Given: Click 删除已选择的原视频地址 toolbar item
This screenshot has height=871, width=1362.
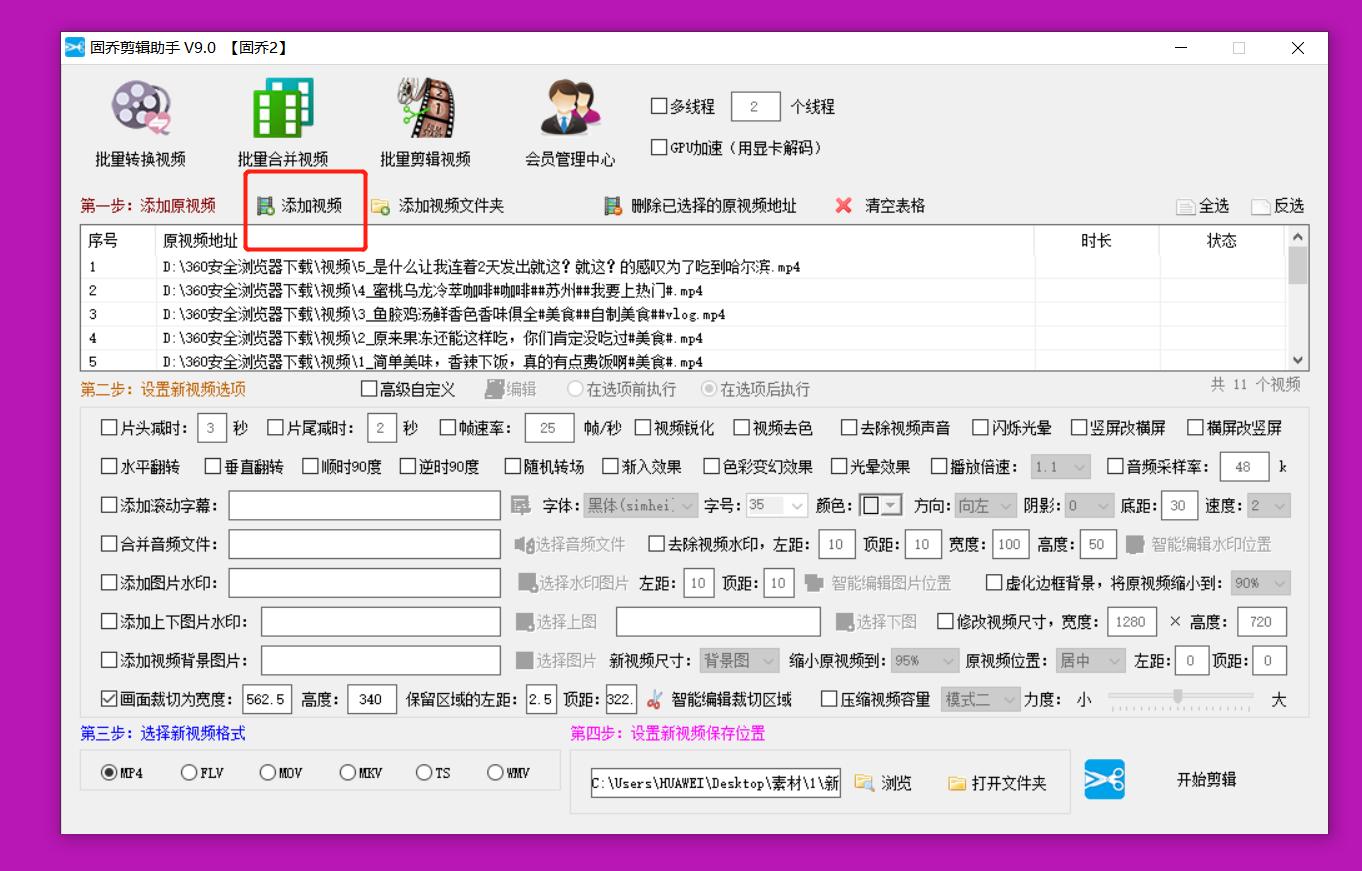Looking at the screenshot, I should click(x=702, y=206).
